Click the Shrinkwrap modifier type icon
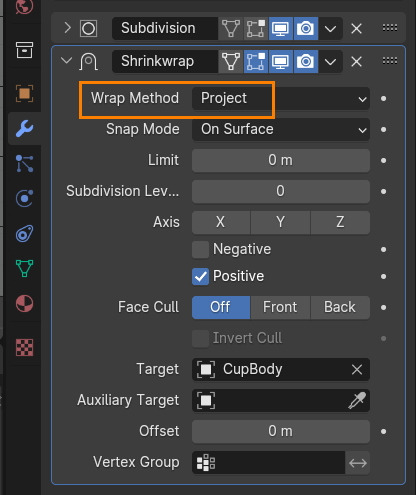 88,62
